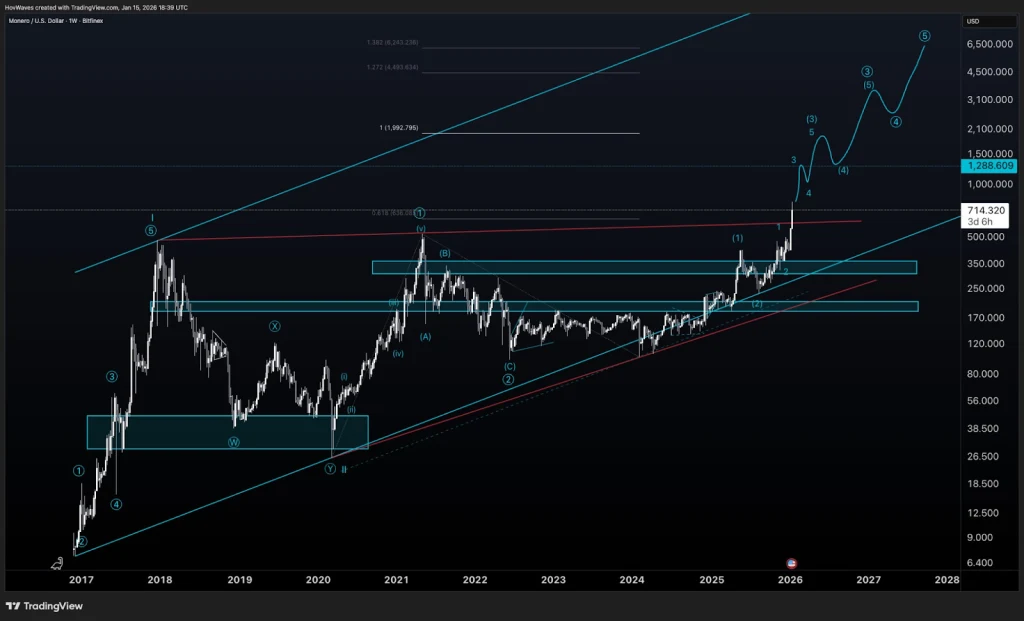Screen dimensions: 1024x621
Task: Select the circled W wave label
Action: (x=234, y=442)
